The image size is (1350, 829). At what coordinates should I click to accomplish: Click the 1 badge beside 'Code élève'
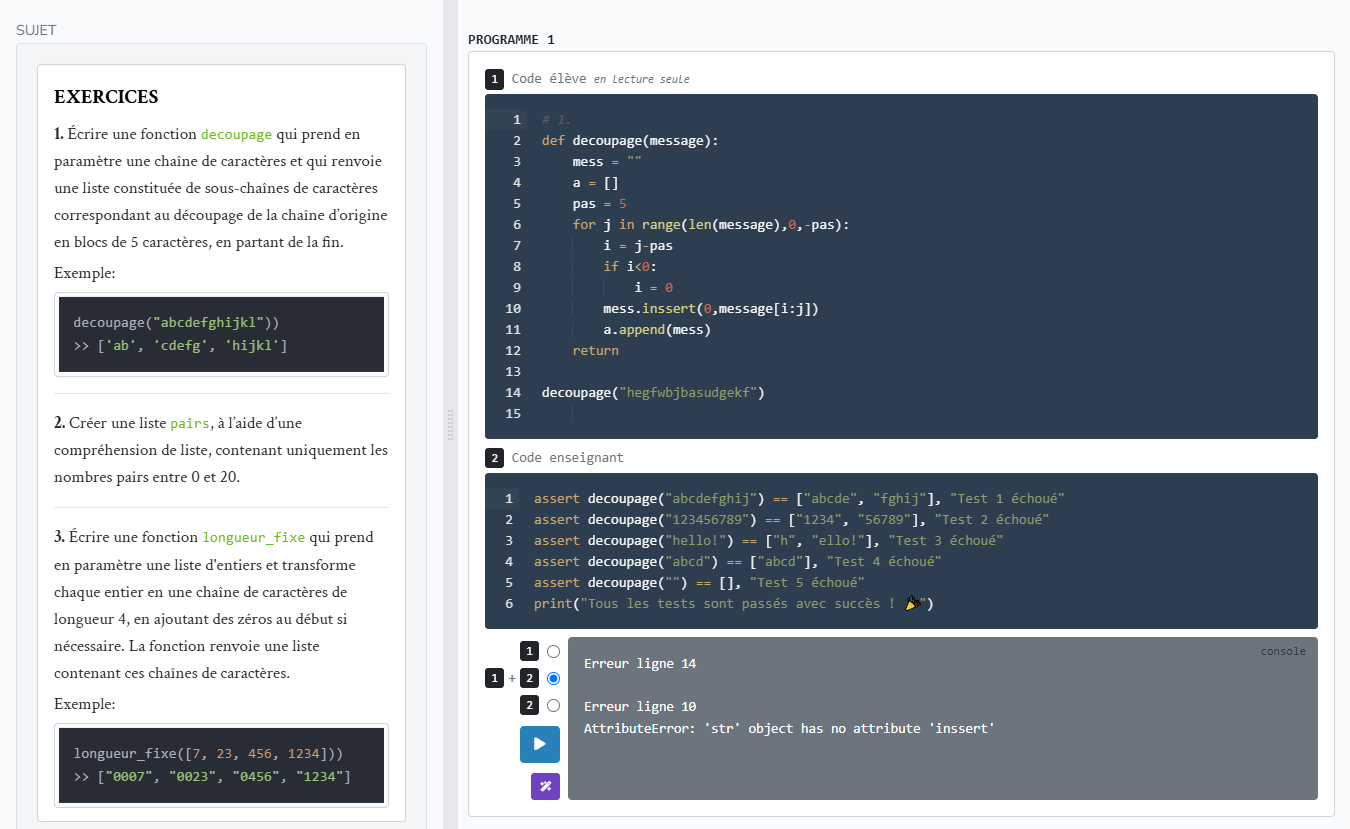tap(494, 79)
